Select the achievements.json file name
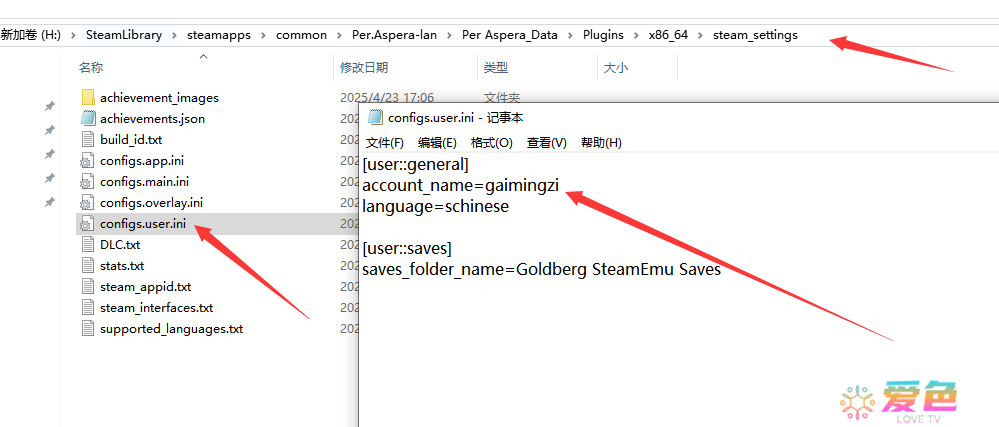999x427 pixels. tap(152, 119)
